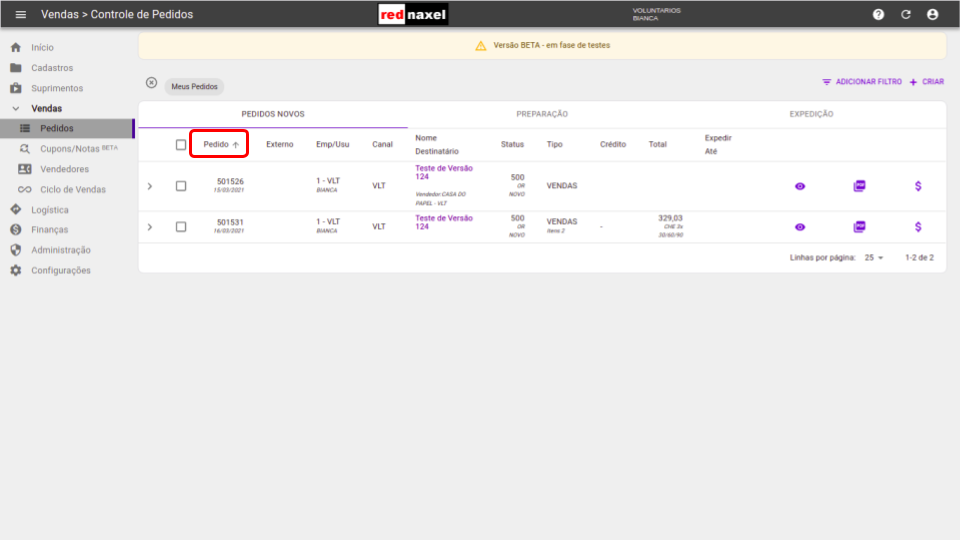This screenshot has width=960, height=540.
Task: Click the Nome Destinatário column header
Action: (437, 144)
